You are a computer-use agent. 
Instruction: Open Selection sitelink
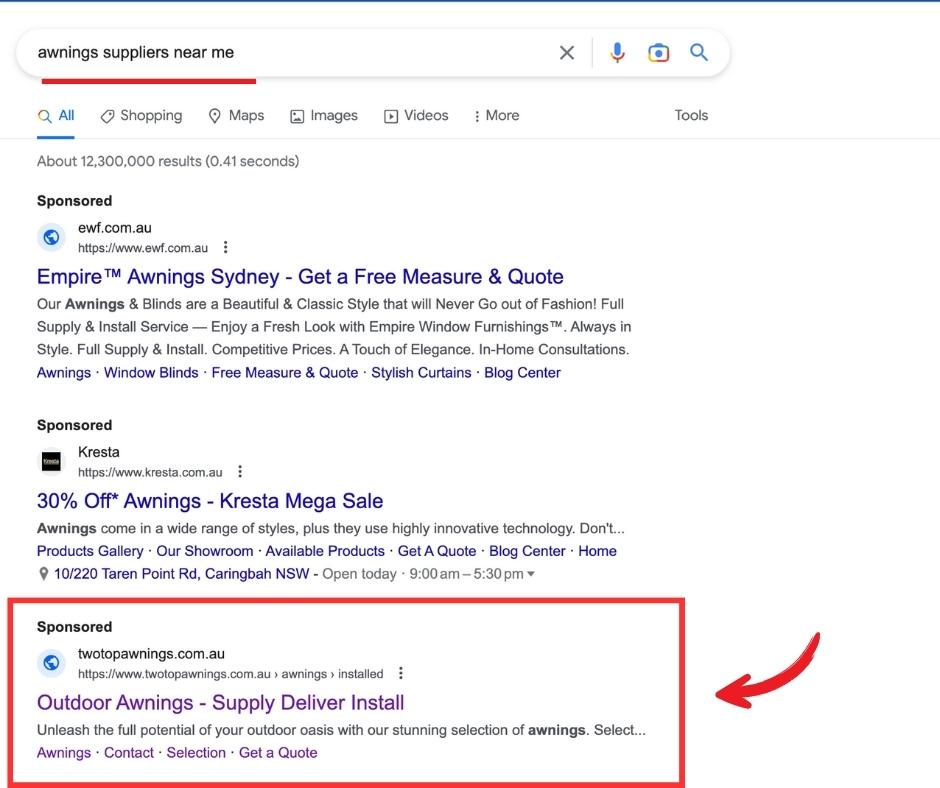click(196, 753)
